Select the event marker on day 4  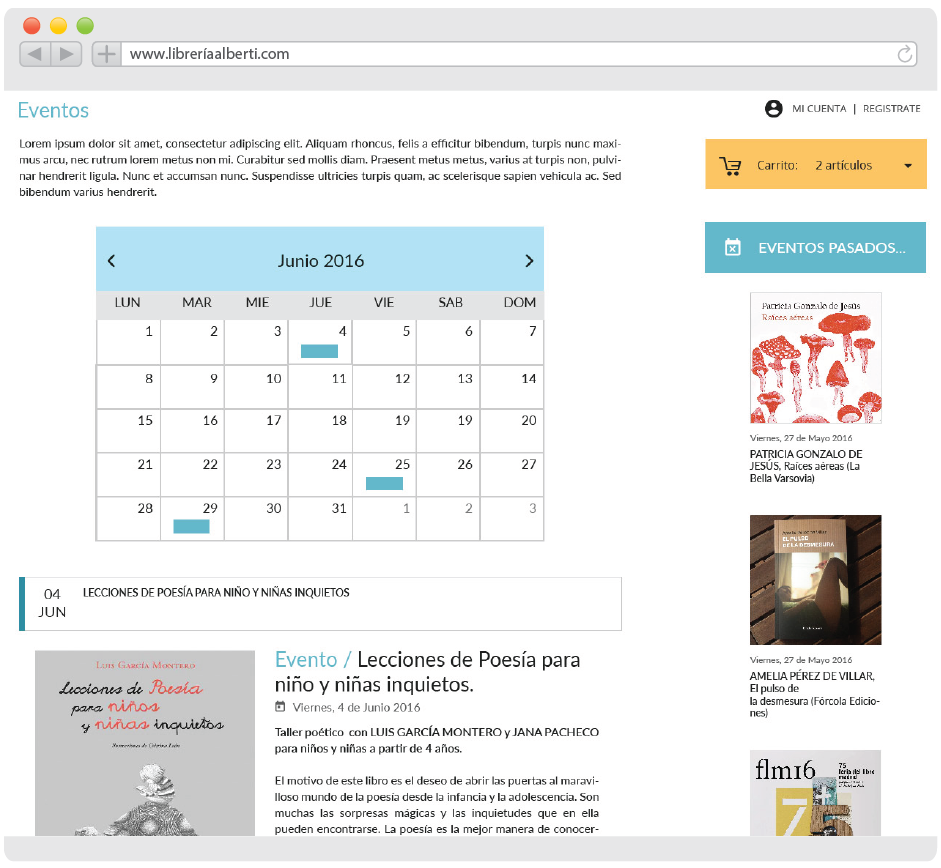(x=319, y=351)
